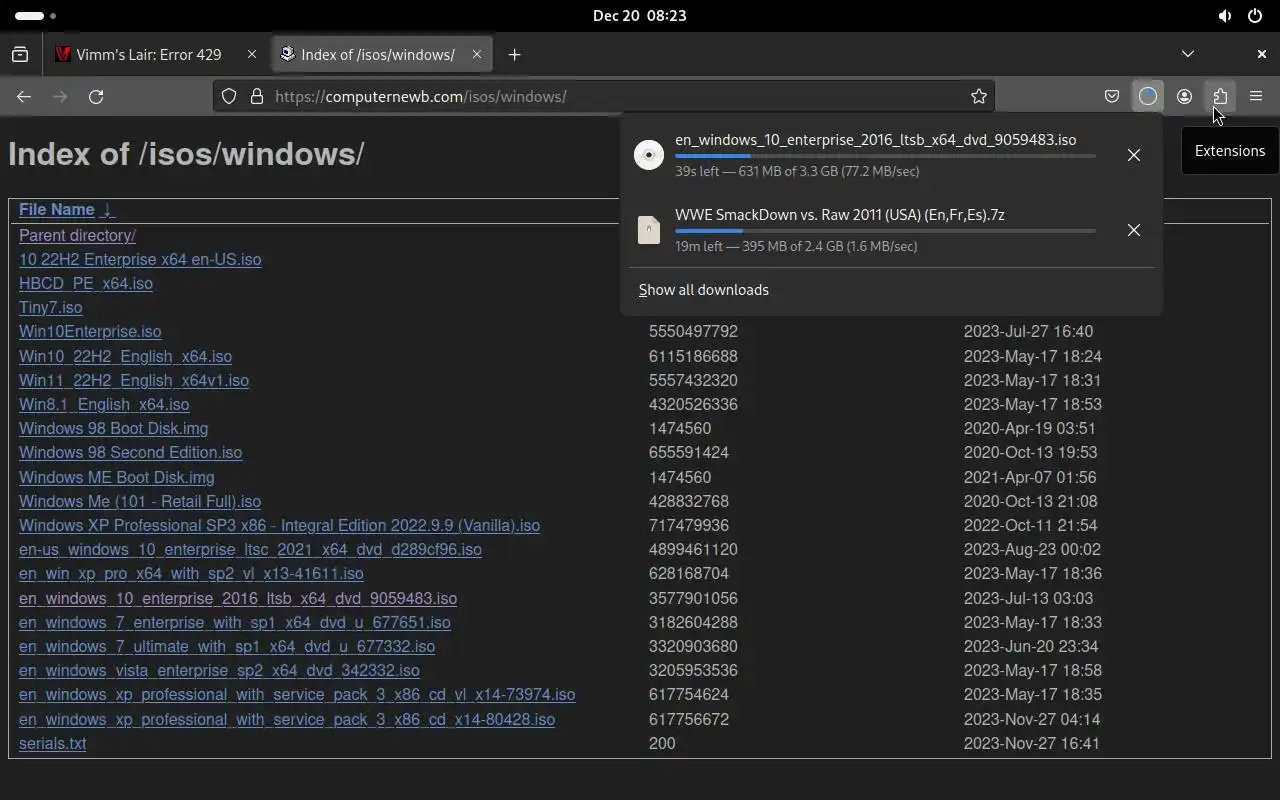Click Show all downloads

click(704, 290)
